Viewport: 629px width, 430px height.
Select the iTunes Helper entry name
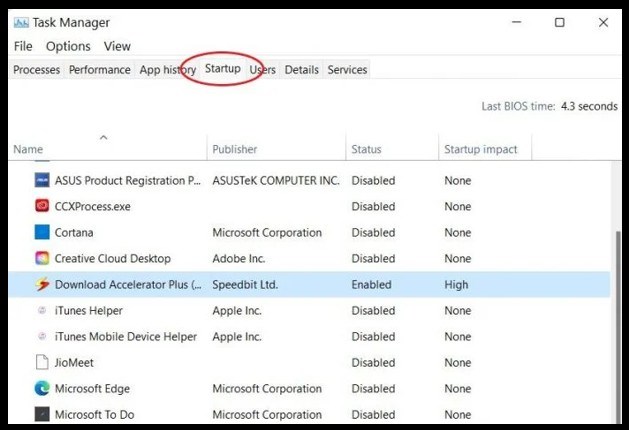point(89,310)
